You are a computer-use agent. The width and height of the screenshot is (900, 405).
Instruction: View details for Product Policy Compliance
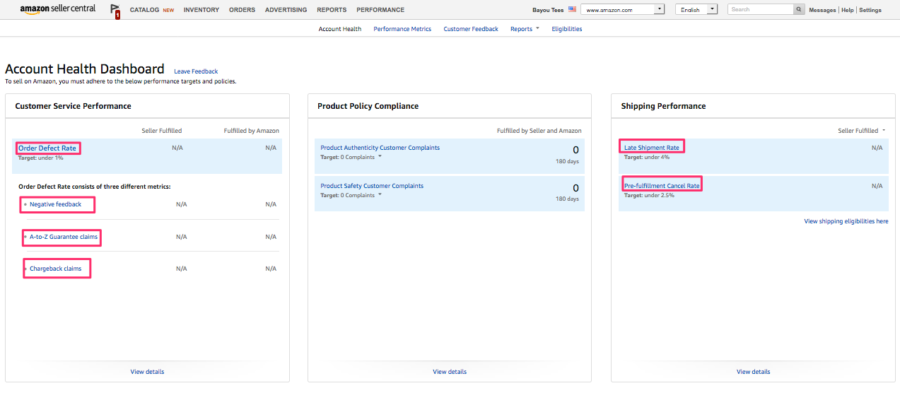pos(449,372)
